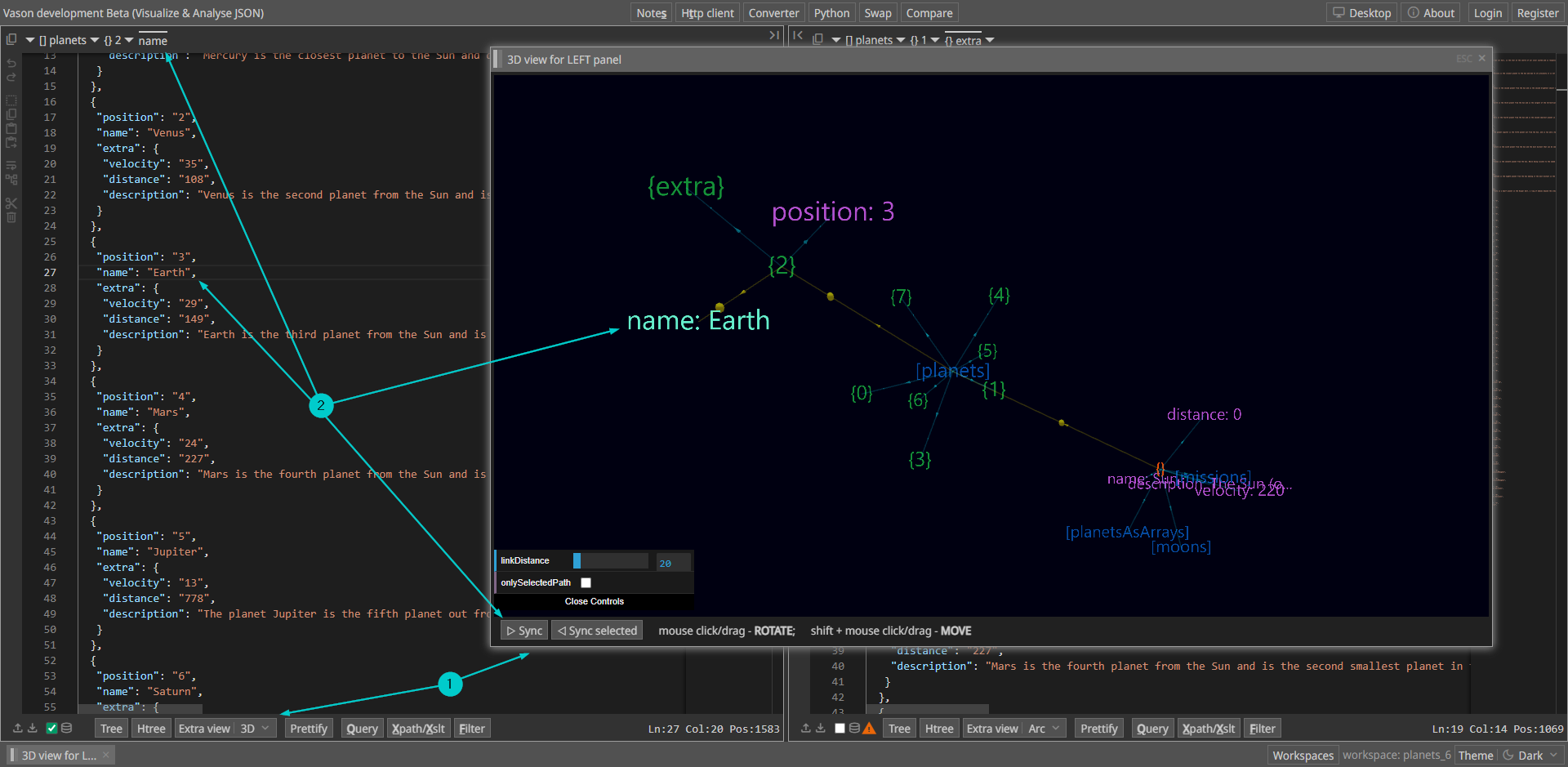The image size is (1568, 767).
Task: Tick the white checkbox in right panel footer
Action: [840, 728]
